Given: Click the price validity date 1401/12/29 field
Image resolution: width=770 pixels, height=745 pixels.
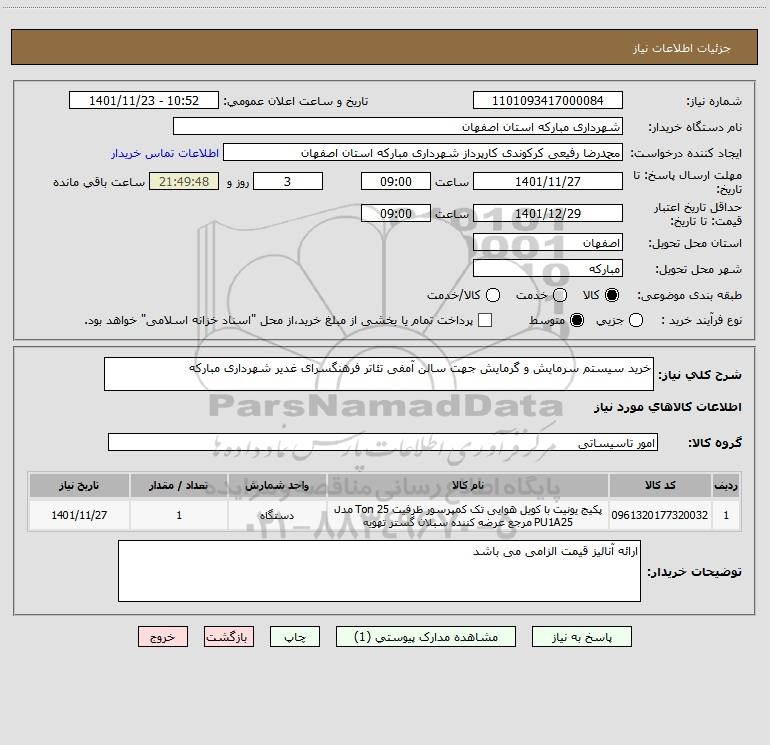Looking at the screenshot, I should pos(548,214).
